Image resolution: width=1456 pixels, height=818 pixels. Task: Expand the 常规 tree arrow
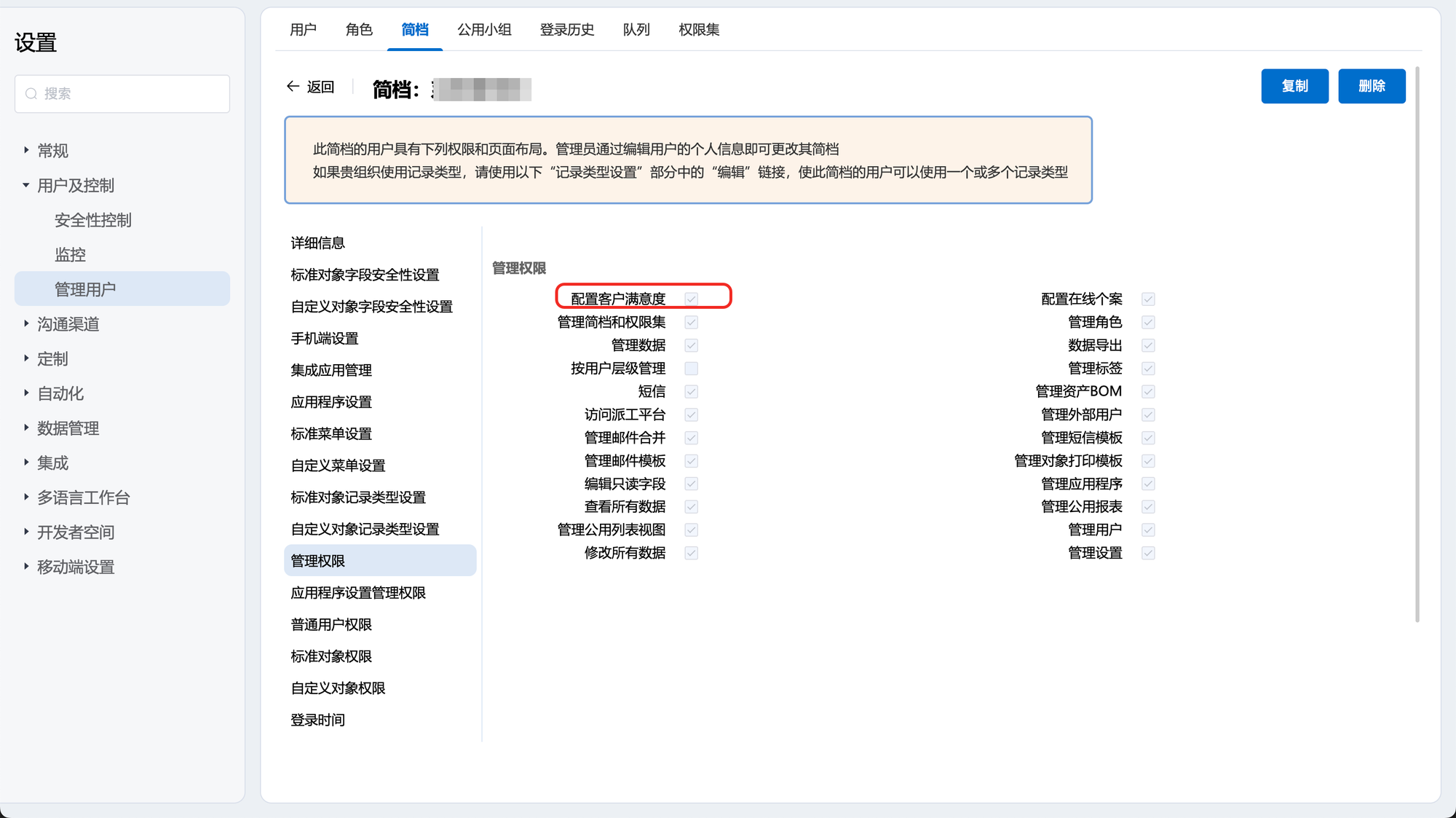pyautogui.click(x=26, y=150)
